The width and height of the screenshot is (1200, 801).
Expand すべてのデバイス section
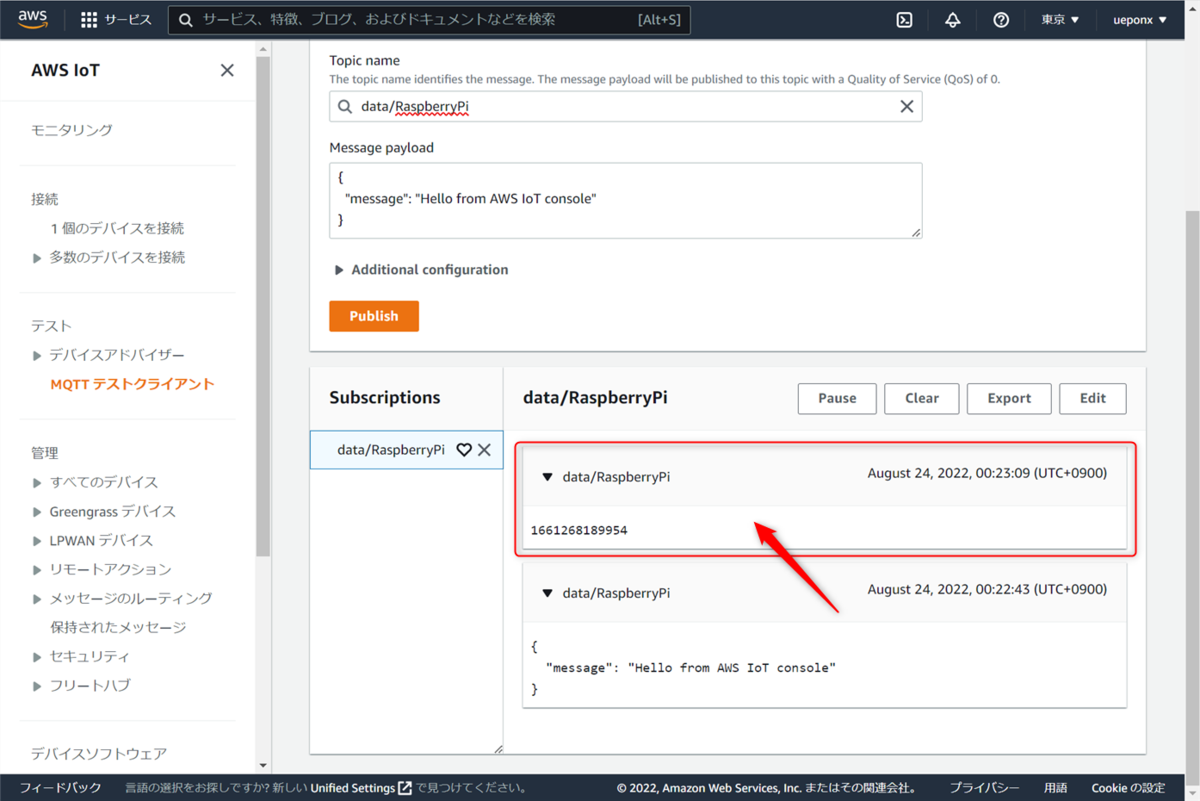37,483
